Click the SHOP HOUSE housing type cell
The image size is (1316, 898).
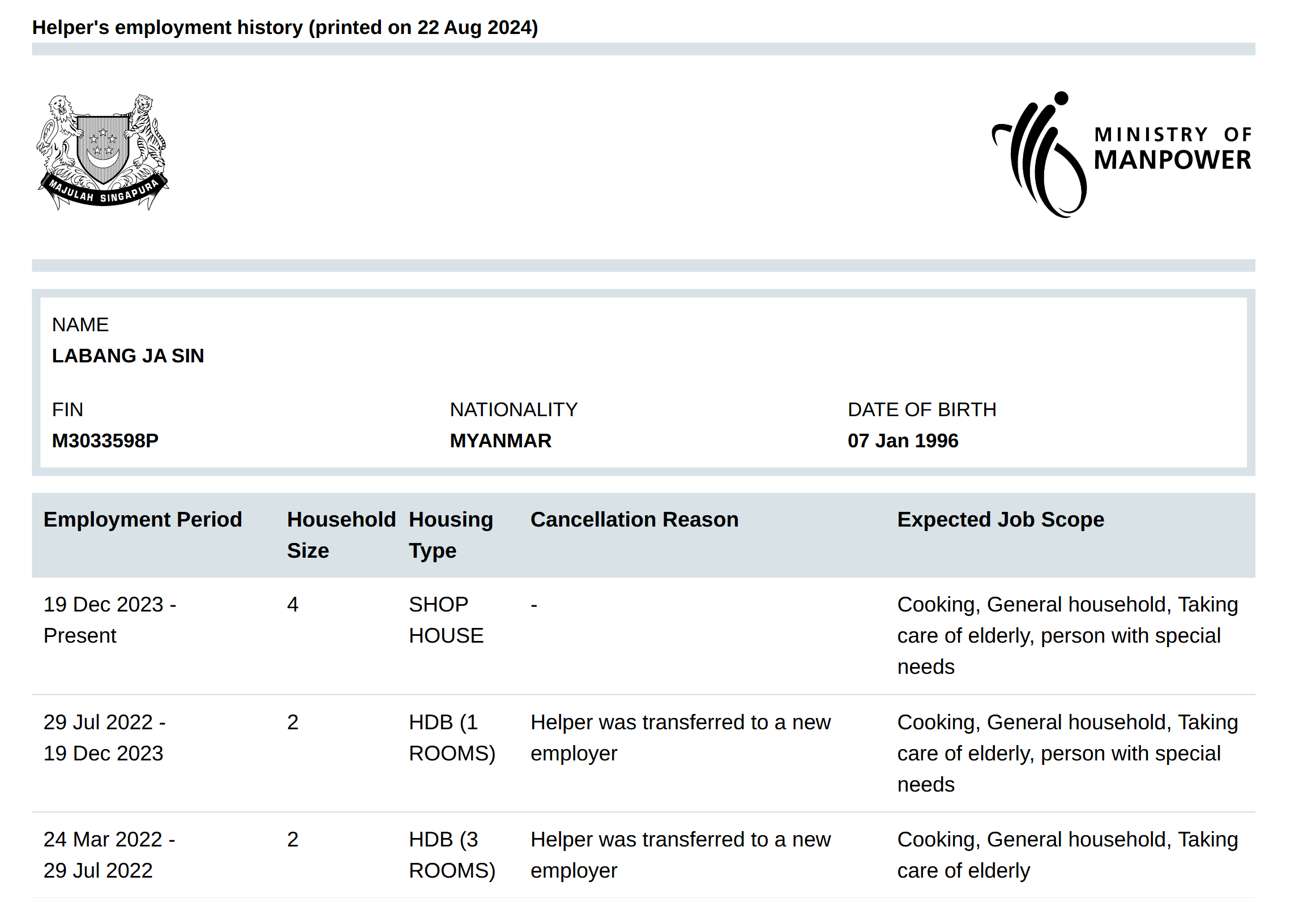coord(446,620)
